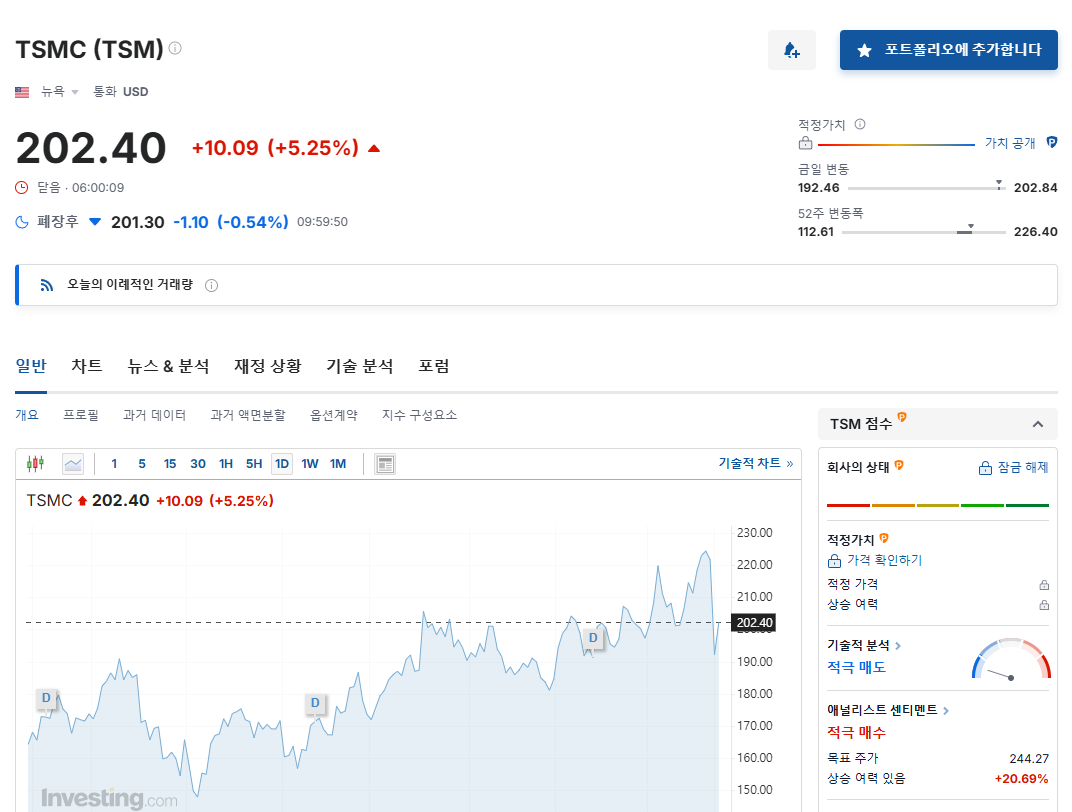Click the technical analysis gauge
This screenshot has width=1072, height=812.
pos(1010,660)
